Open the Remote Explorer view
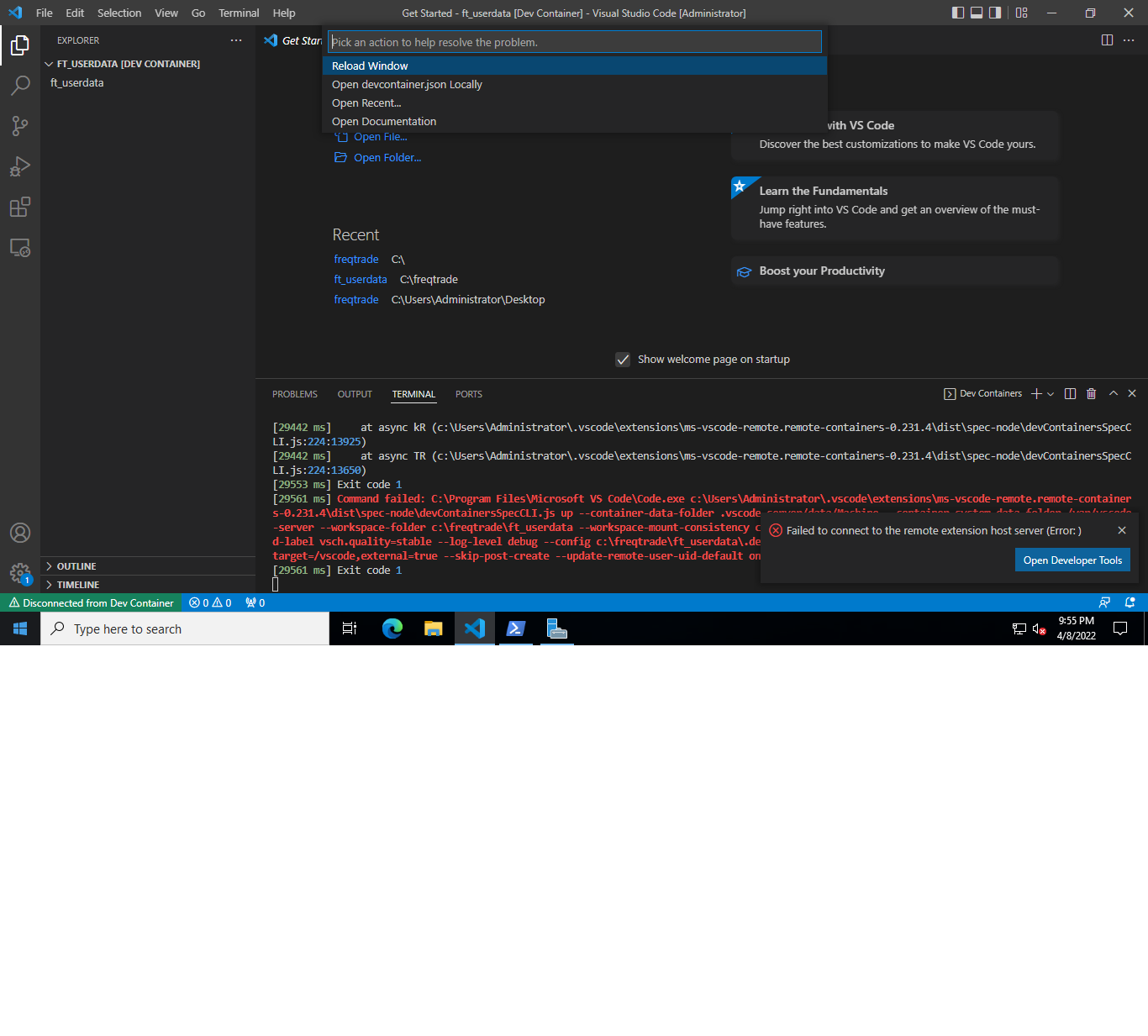This screenshot has width=1148, height=1036. click(x=20, y=247)
